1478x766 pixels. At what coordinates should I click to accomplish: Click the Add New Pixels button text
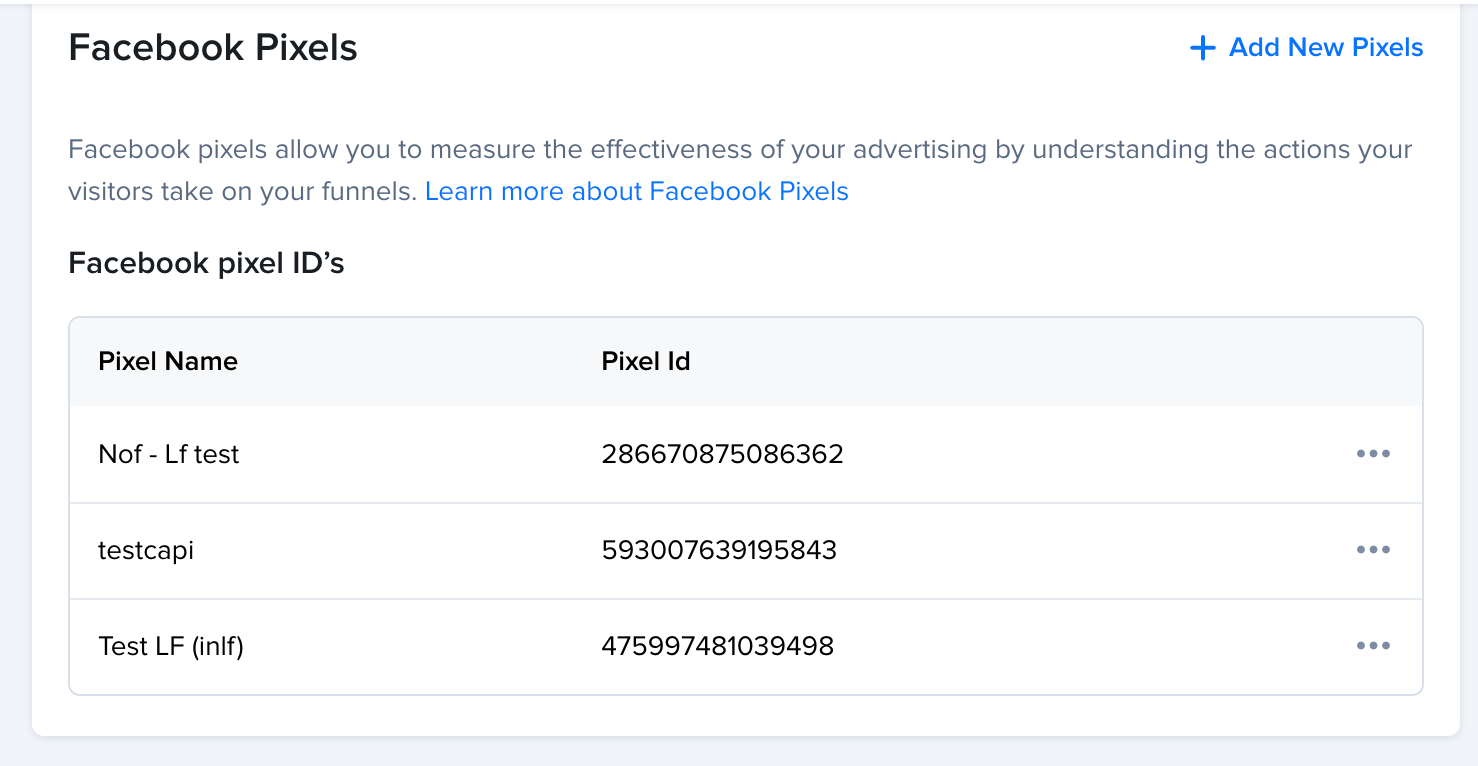pos(1326,48)
